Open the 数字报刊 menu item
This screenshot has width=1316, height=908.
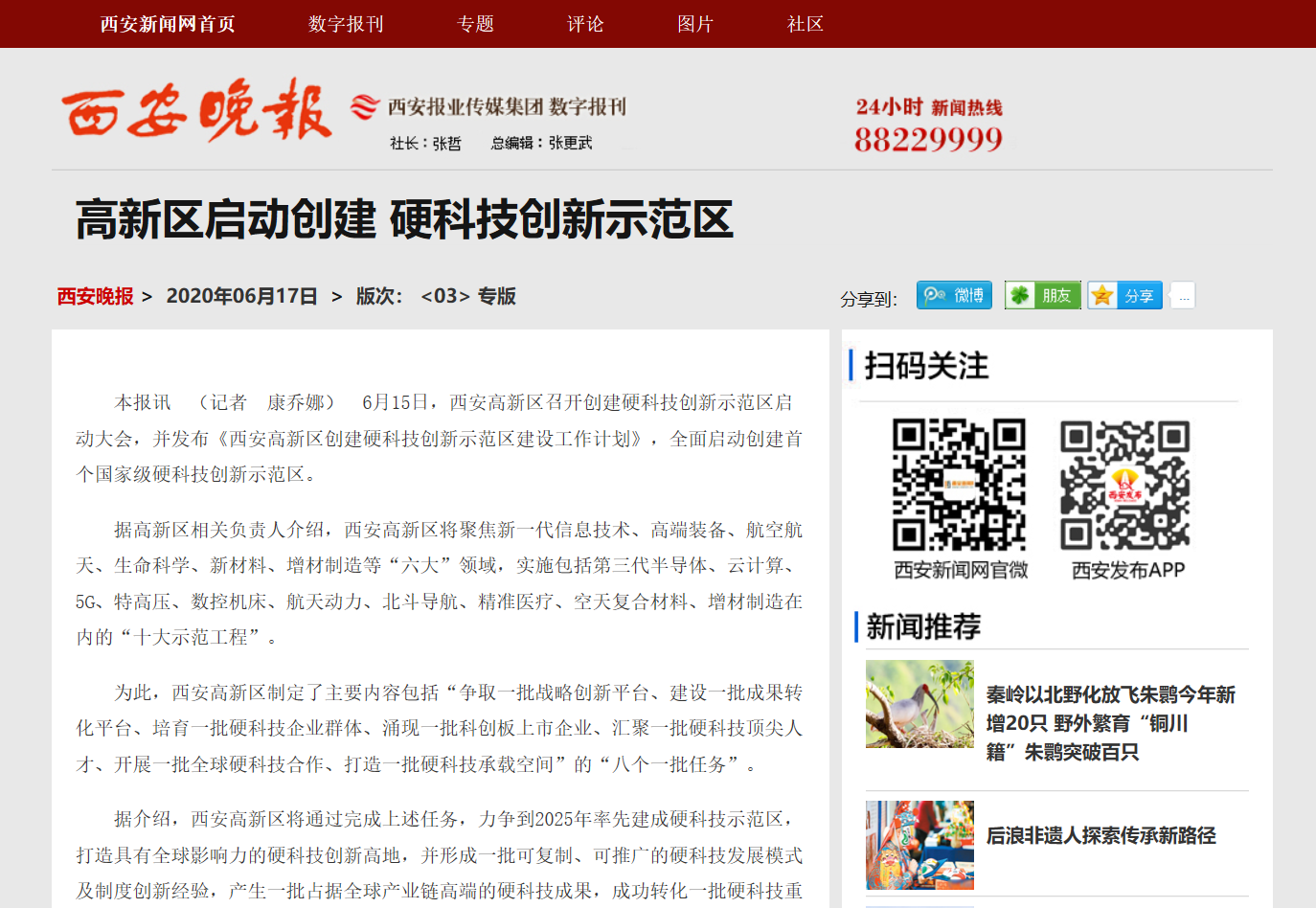[346, 24]
